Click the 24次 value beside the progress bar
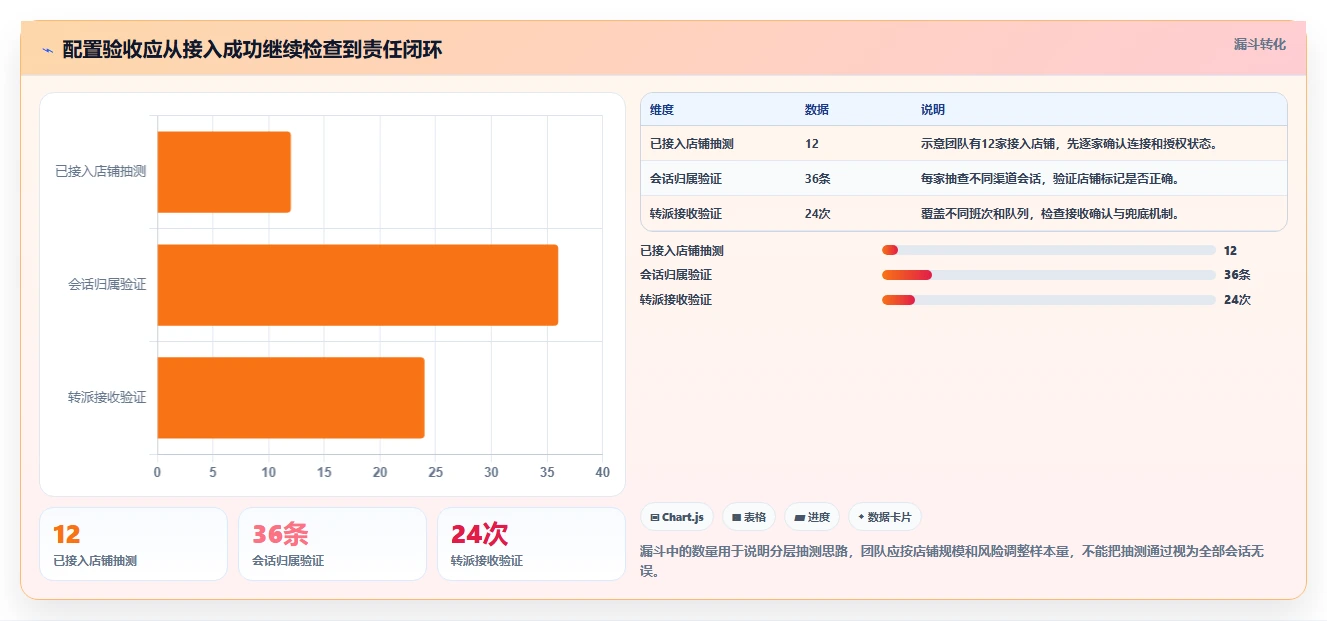1327x621 pixels. pos(1237,300)
